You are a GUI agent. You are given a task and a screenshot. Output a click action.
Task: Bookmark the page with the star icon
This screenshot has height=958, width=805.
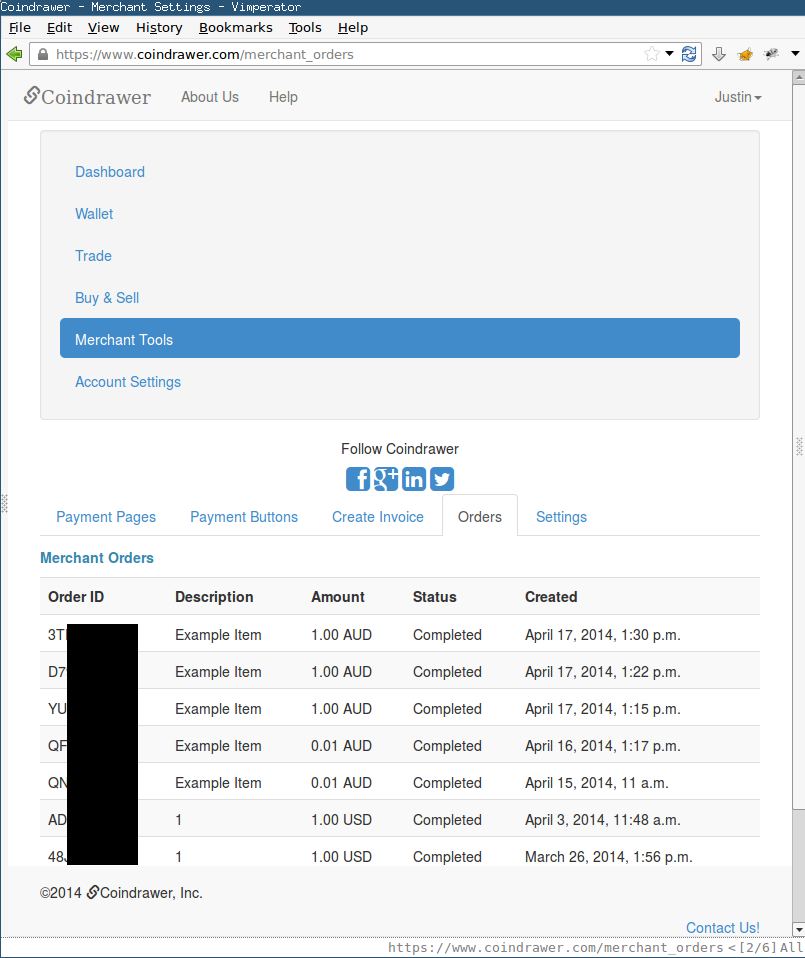(652, 54)
